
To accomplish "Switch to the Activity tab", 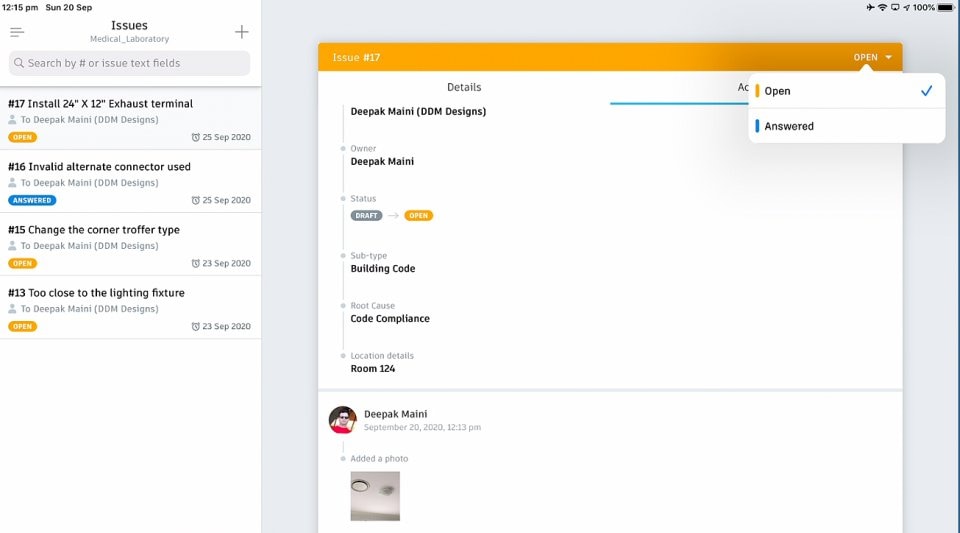I will pos(743,88).
